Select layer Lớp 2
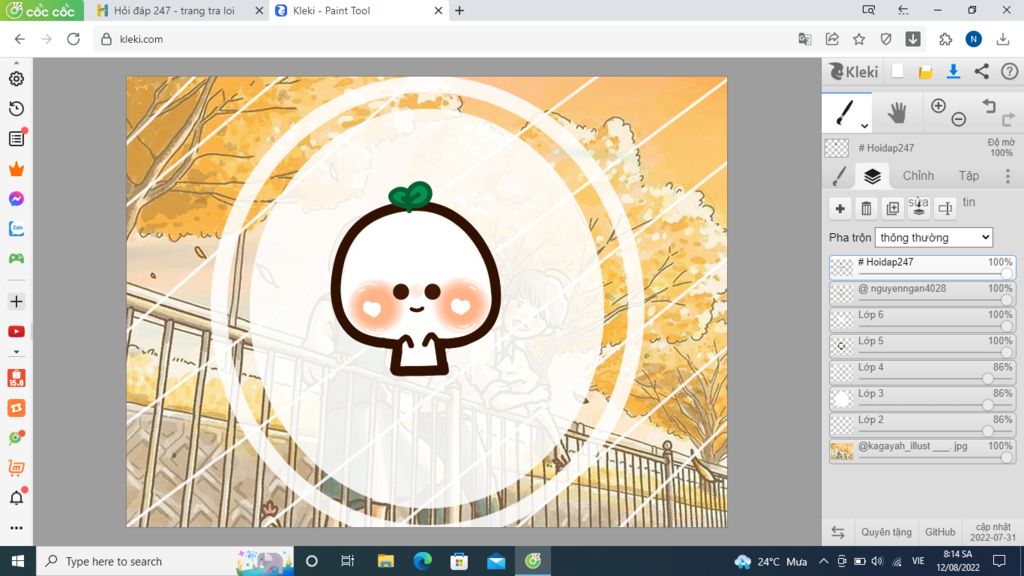This screenshot has height=576, width=1024. click(x=922, y=424)
